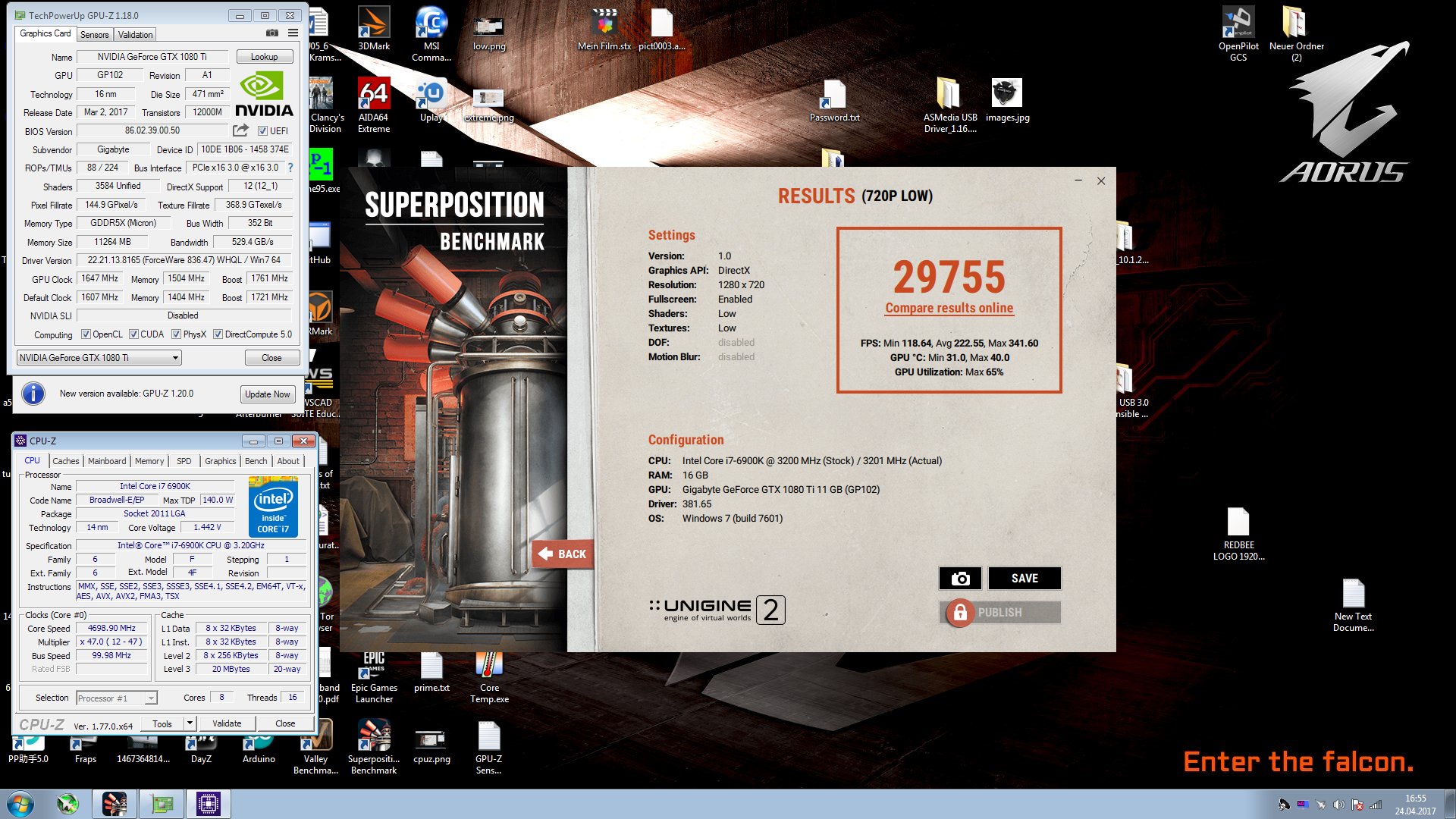Toggle the UEFI checkbox

tap(262, 131)
